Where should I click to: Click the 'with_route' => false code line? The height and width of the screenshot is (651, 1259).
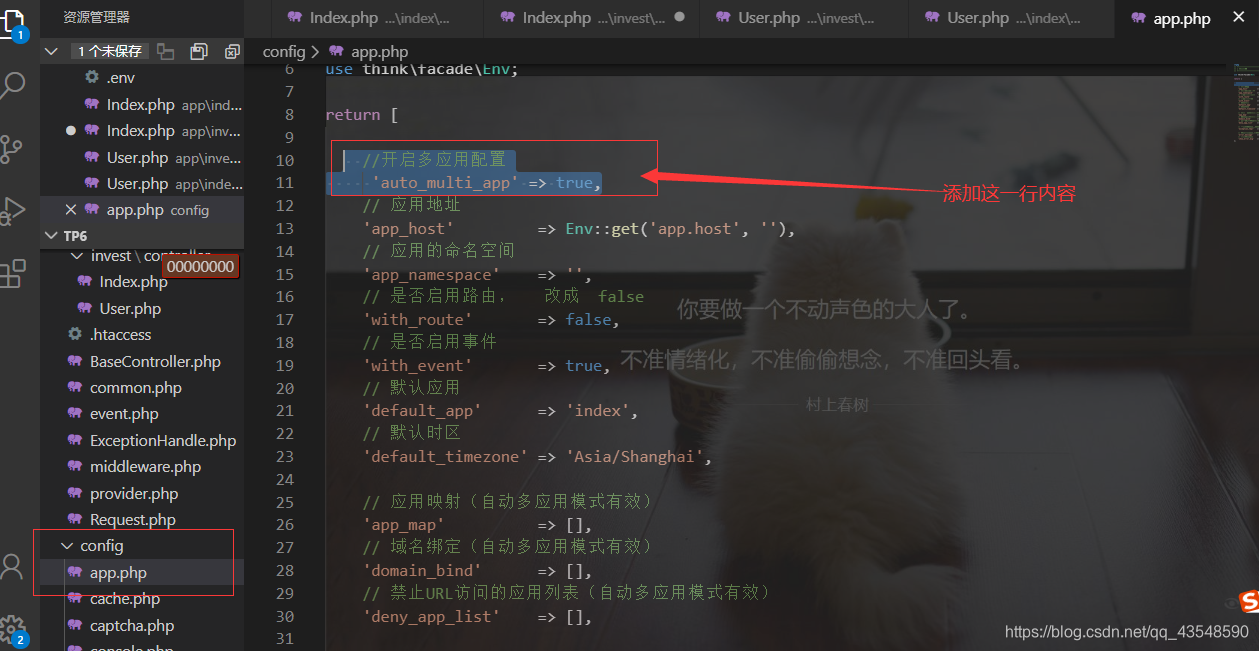tap(491, 319)
